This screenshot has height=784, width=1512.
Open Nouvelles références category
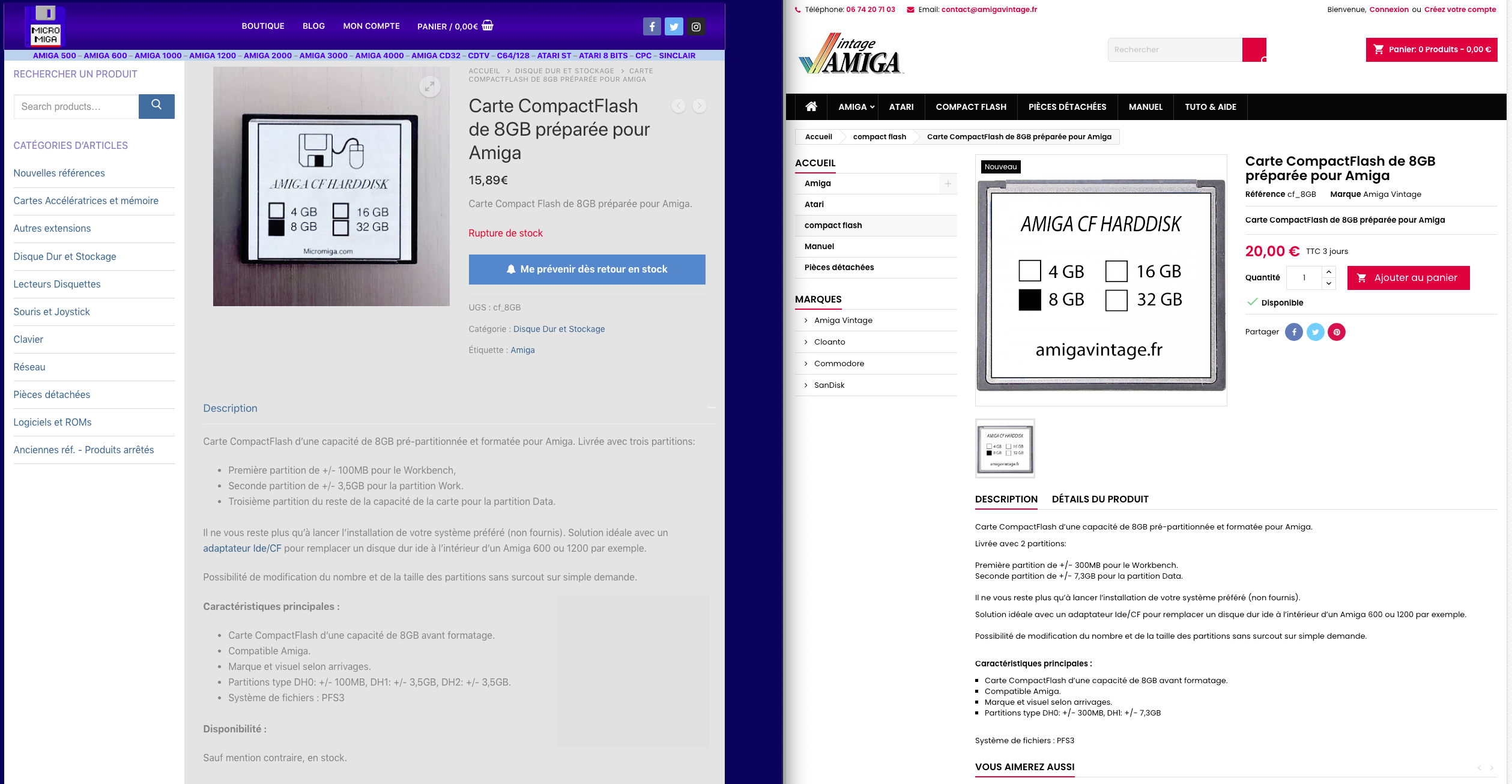coord(59,173)
